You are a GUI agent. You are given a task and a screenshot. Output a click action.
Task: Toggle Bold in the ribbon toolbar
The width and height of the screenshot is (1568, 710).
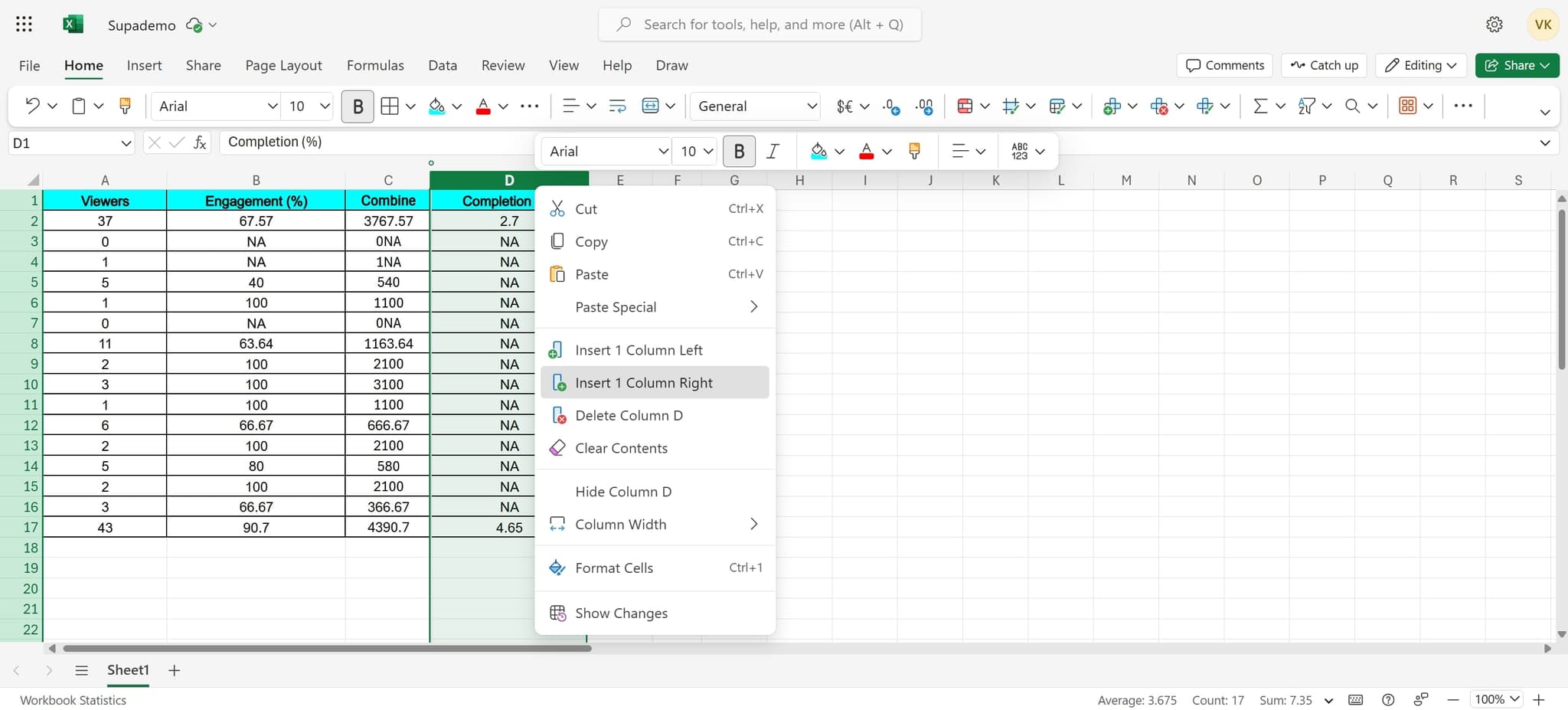(x=358, y=106)
